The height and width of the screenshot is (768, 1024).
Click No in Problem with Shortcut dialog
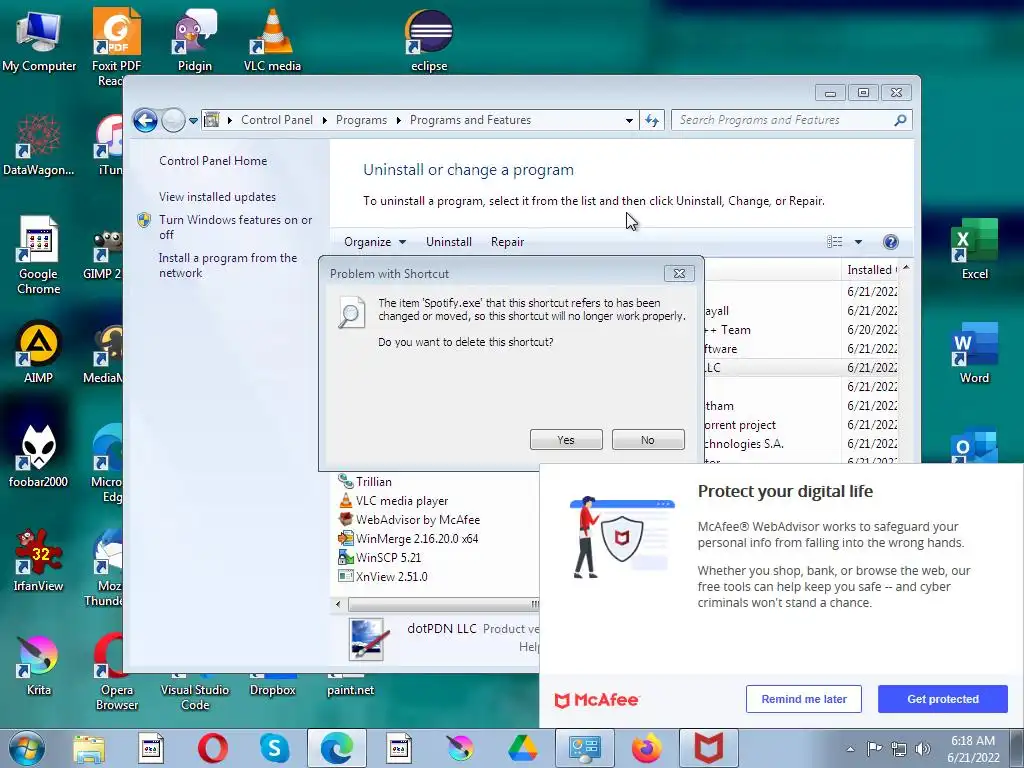(x=648, y=440)
